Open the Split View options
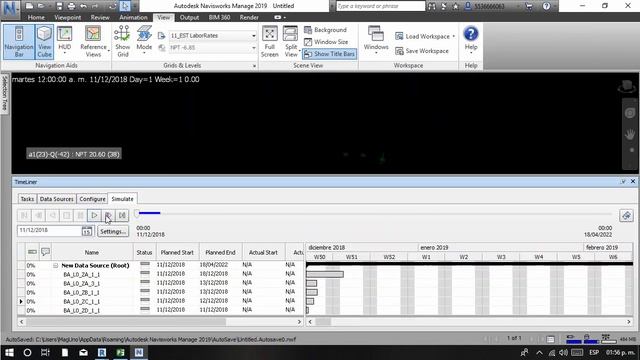 (291, 42)
